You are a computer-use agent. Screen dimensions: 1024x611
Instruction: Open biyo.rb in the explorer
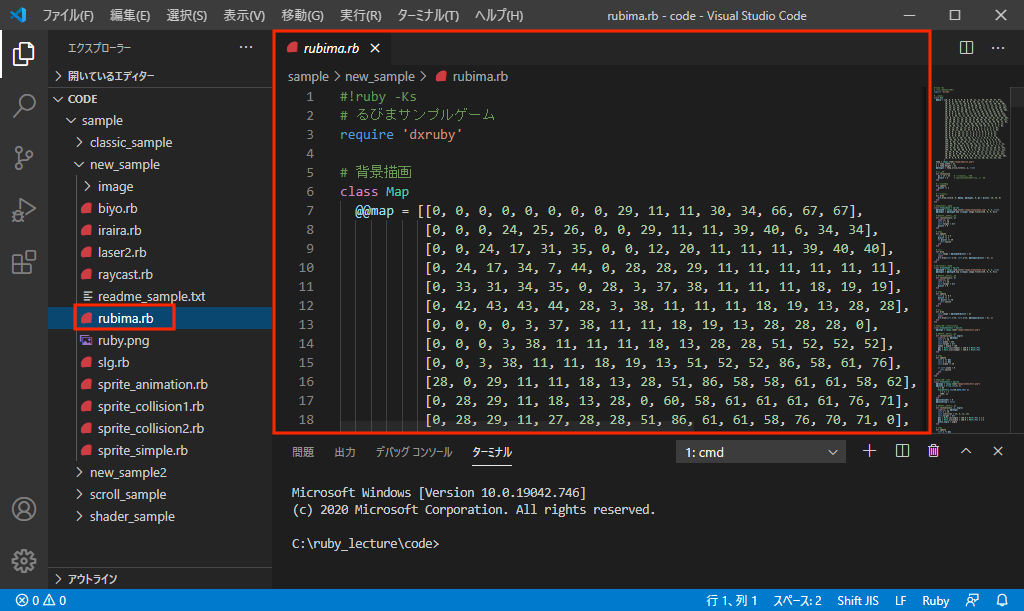tap(160, 209)
